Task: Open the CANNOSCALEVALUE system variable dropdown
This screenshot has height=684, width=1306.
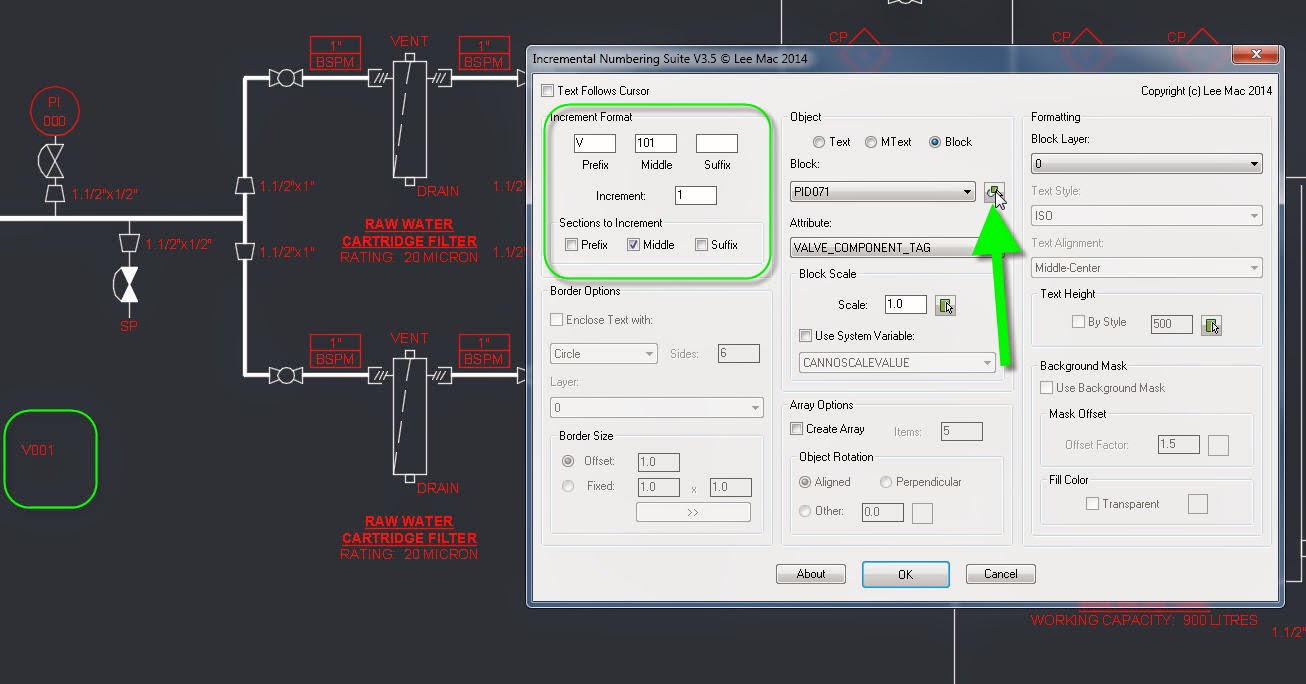Action: pos(898,363)
